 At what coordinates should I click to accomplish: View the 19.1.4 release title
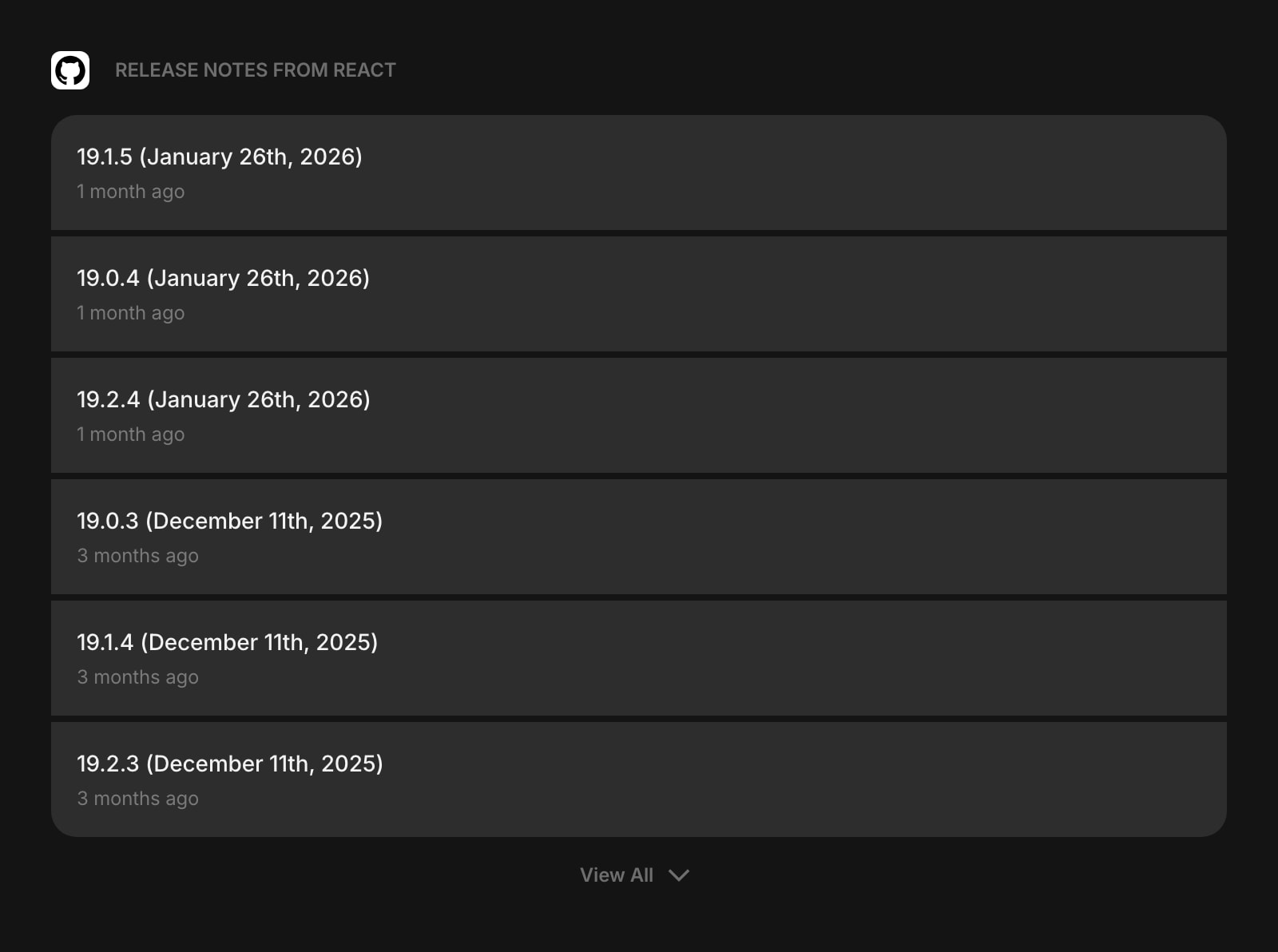(x=227, y=642)
